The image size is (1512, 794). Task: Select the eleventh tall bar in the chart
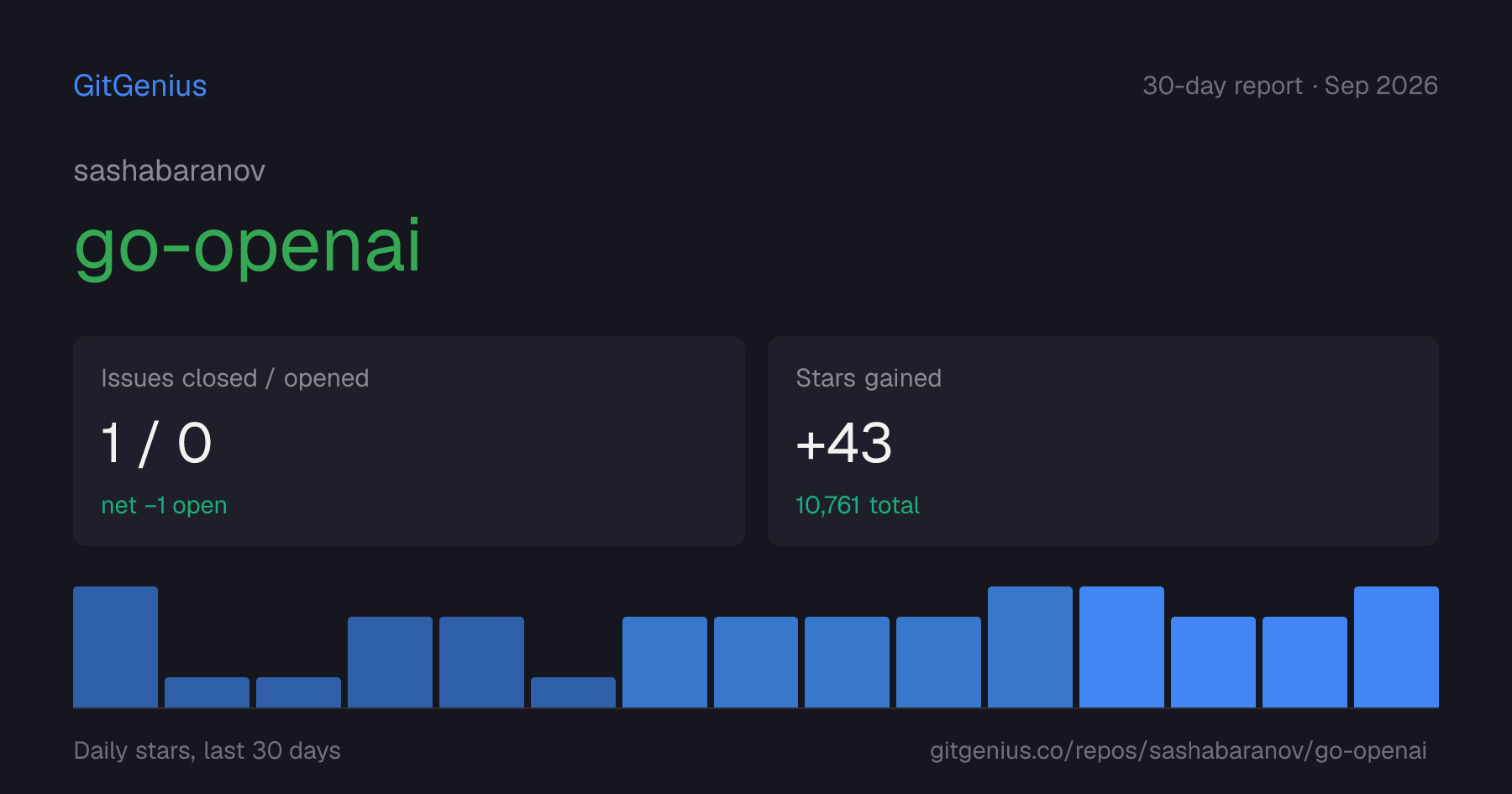tap(1030, 647)
